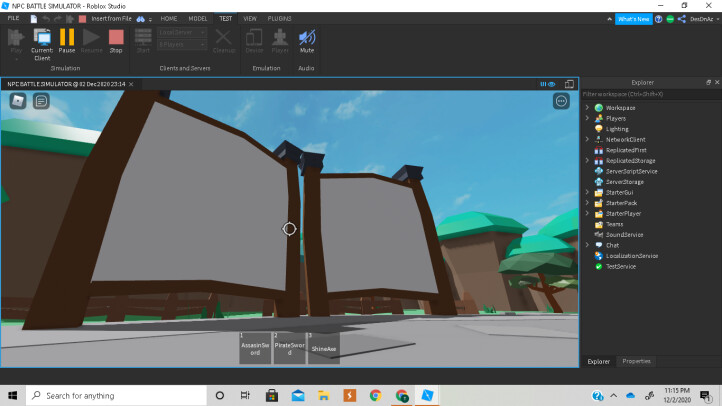Select the TEST ribbon tab
Viewport: 722px width, 406px height.
pyautogui.click(x=226, y=19)
